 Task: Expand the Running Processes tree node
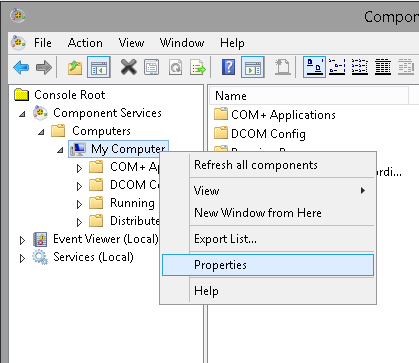79,204
